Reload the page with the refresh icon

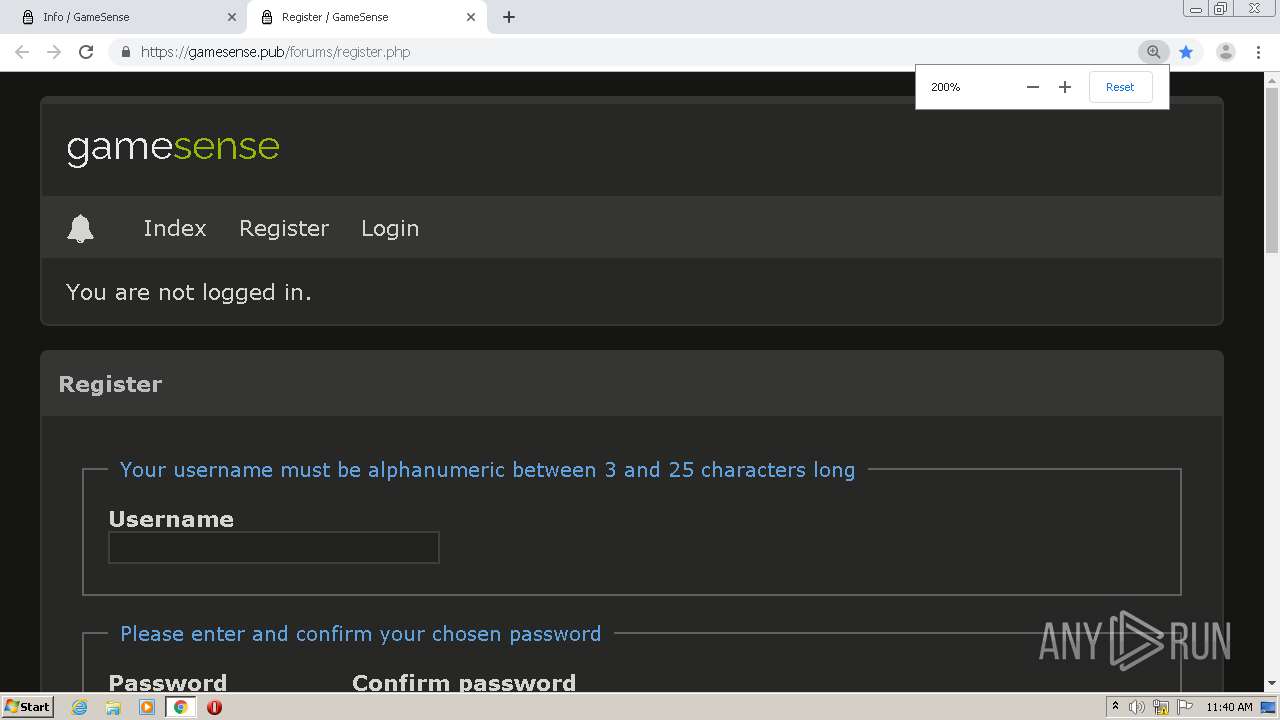pos(86,52)
